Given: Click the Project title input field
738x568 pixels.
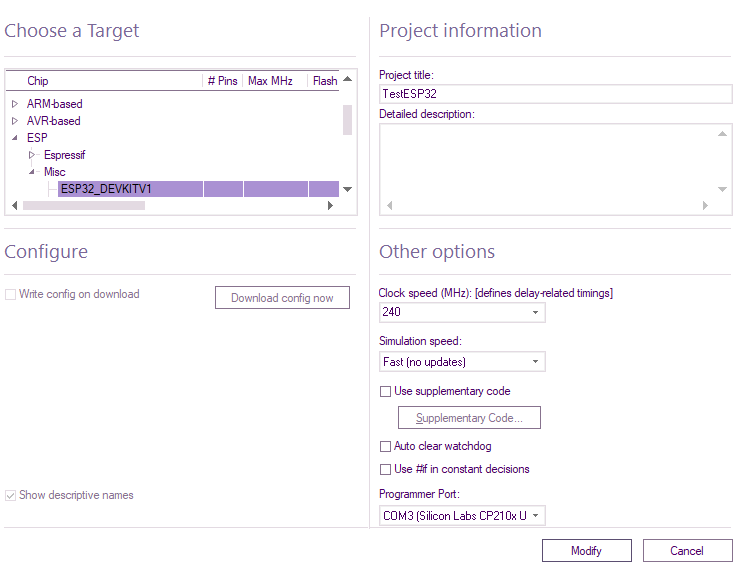Looking at the screenshot, I should click(x=555, y=94).
